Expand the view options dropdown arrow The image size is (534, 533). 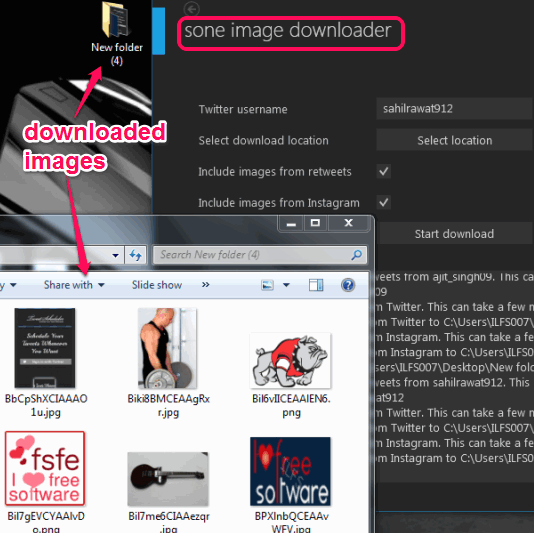coord(286,285)
